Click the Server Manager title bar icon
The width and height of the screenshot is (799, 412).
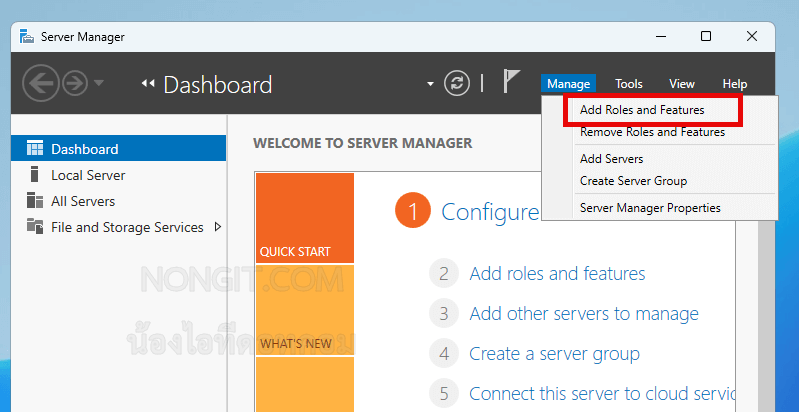point(27,37)
